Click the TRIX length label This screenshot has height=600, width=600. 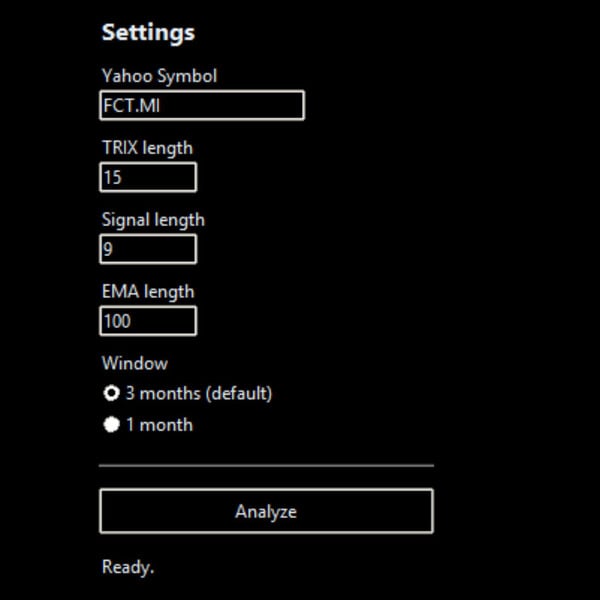click(147, 148)
